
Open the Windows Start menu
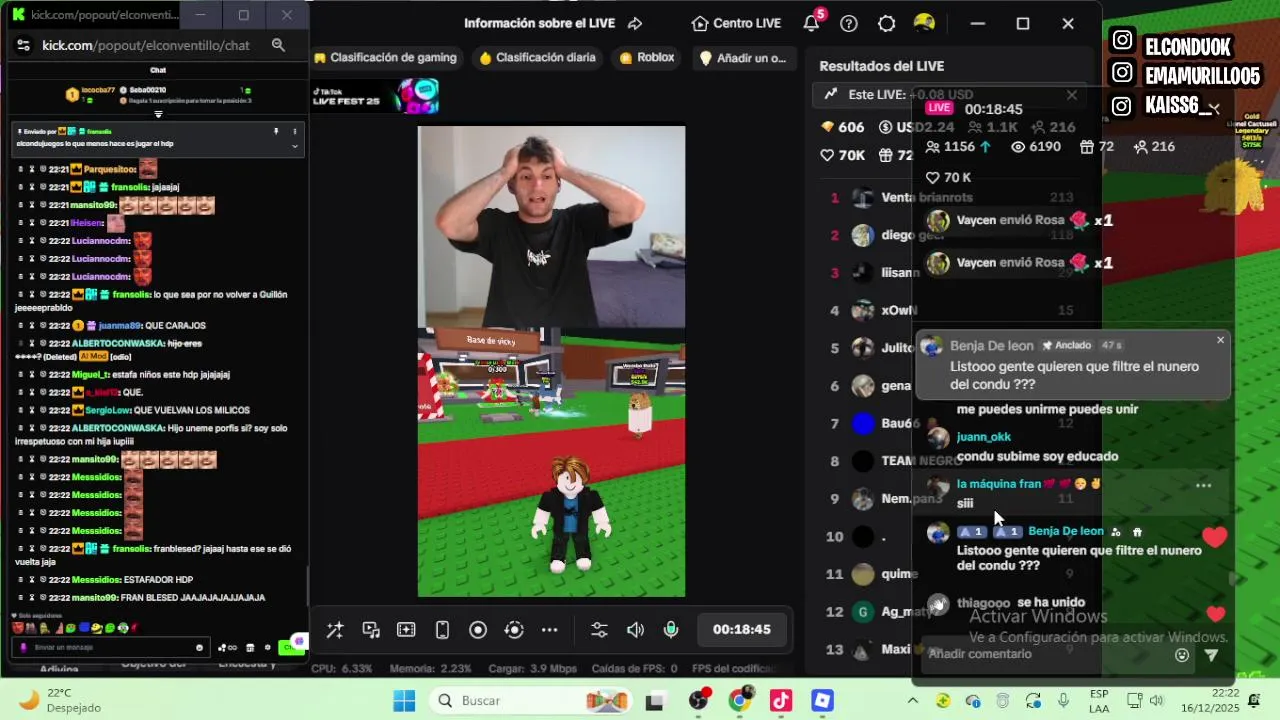coord(404,701)
